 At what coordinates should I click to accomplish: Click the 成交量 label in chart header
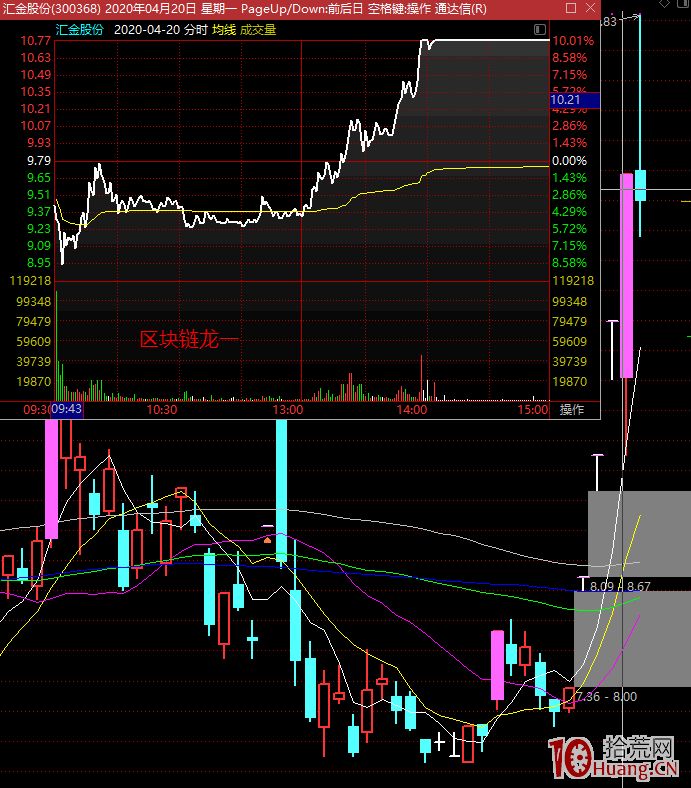(x=258, y=30)
